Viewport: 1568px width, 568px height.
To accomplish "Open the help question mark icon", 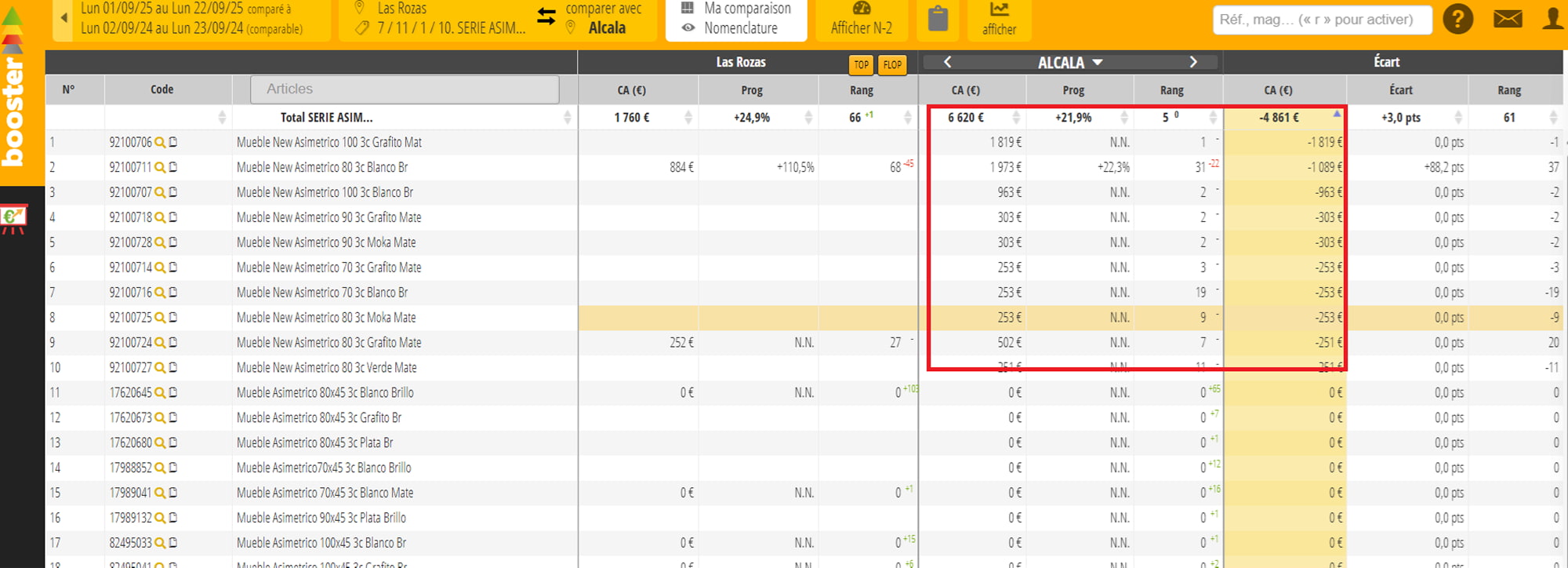I will pyautogui.click(x=1457, y=18).
